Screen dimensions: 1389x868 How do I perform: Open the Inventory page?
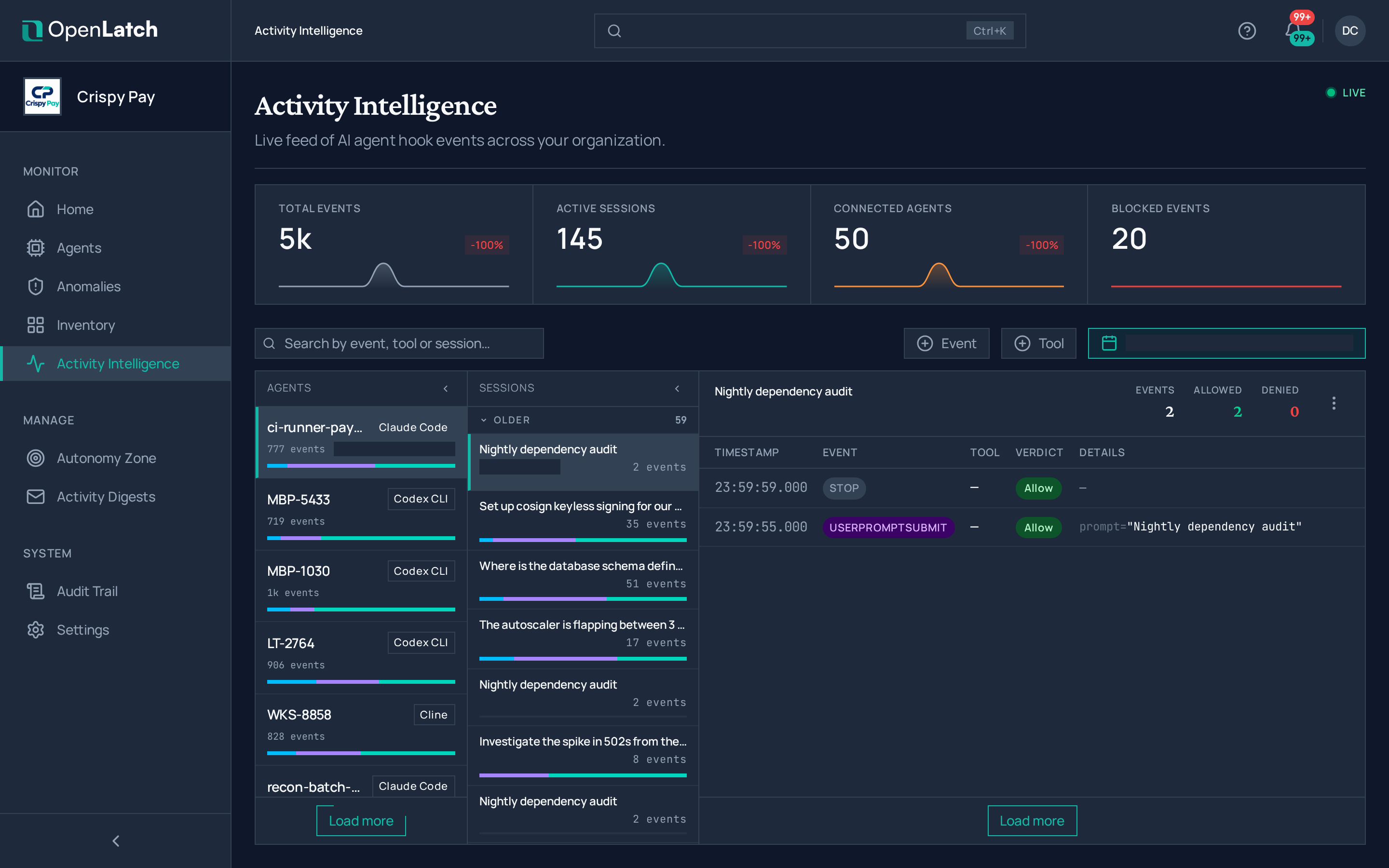click(115, 325)
